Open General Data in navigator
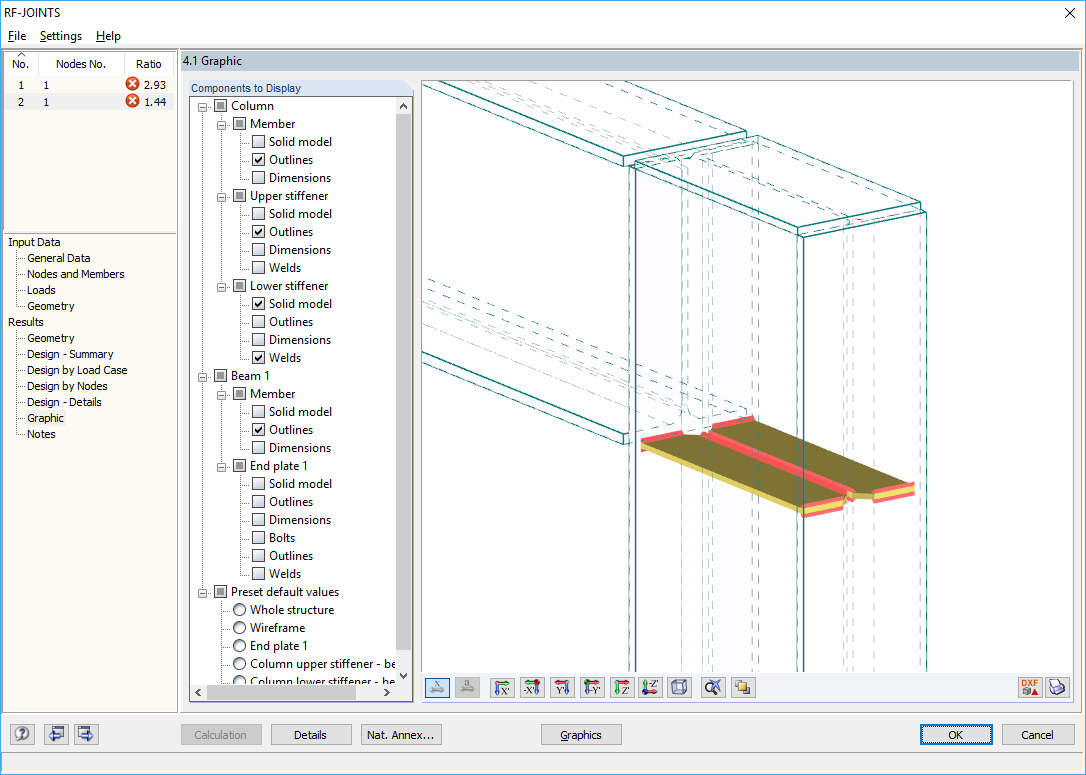Image resolution: width=1086 pixels, height=775 pixels. (59, 258)
